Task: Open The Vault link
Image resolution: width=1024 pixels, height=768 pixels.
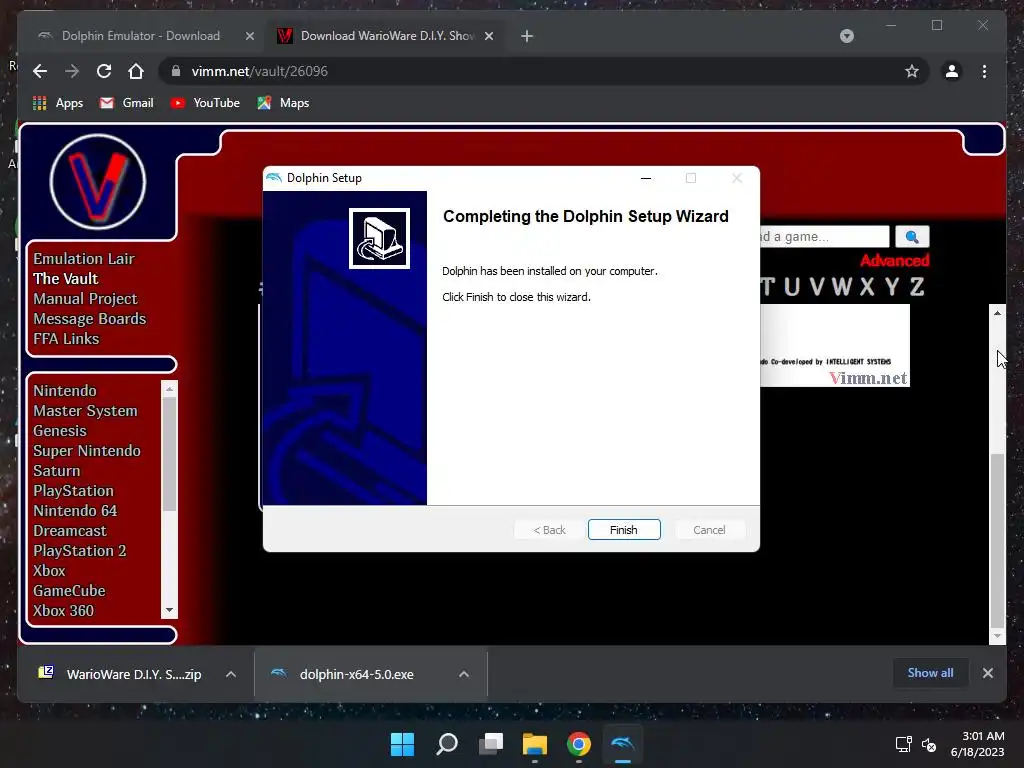Action: coord(65,279)
